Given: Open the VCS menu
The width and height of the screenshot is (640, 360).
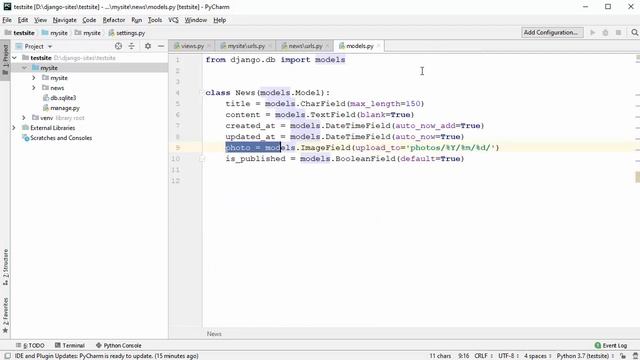Looking at the screenshot, I should tap(173, 20).
